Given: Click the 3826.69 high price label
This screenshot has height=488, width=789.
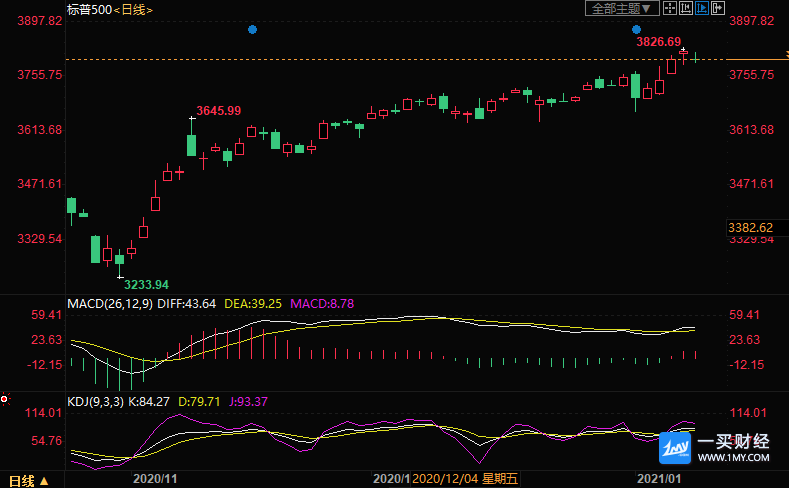Looking at the screenshot, I should pyautogui.click(x=658, y=42).
